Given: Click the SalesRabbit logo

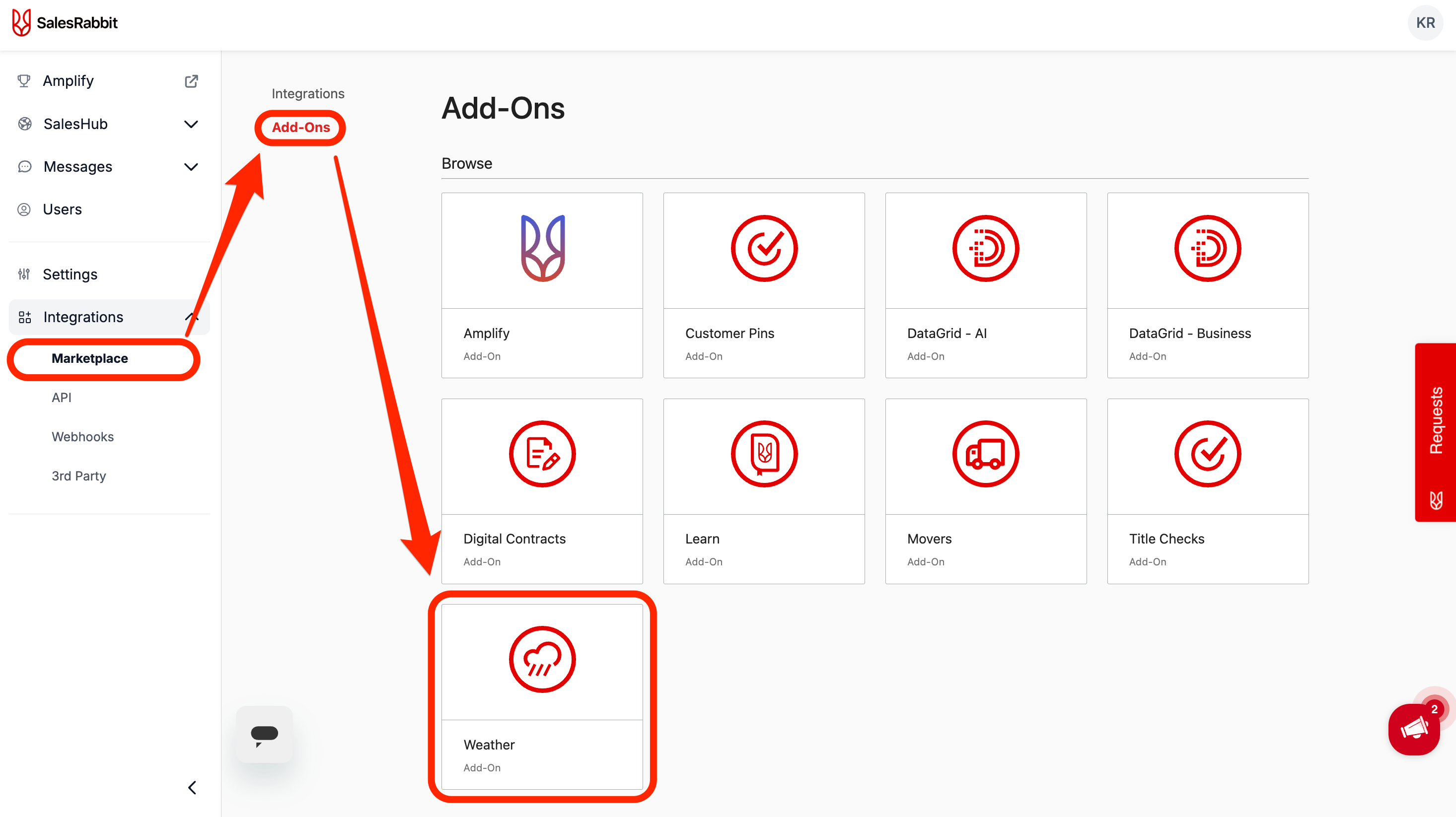Looking at the screenshot, I should [x=65, y=23].
